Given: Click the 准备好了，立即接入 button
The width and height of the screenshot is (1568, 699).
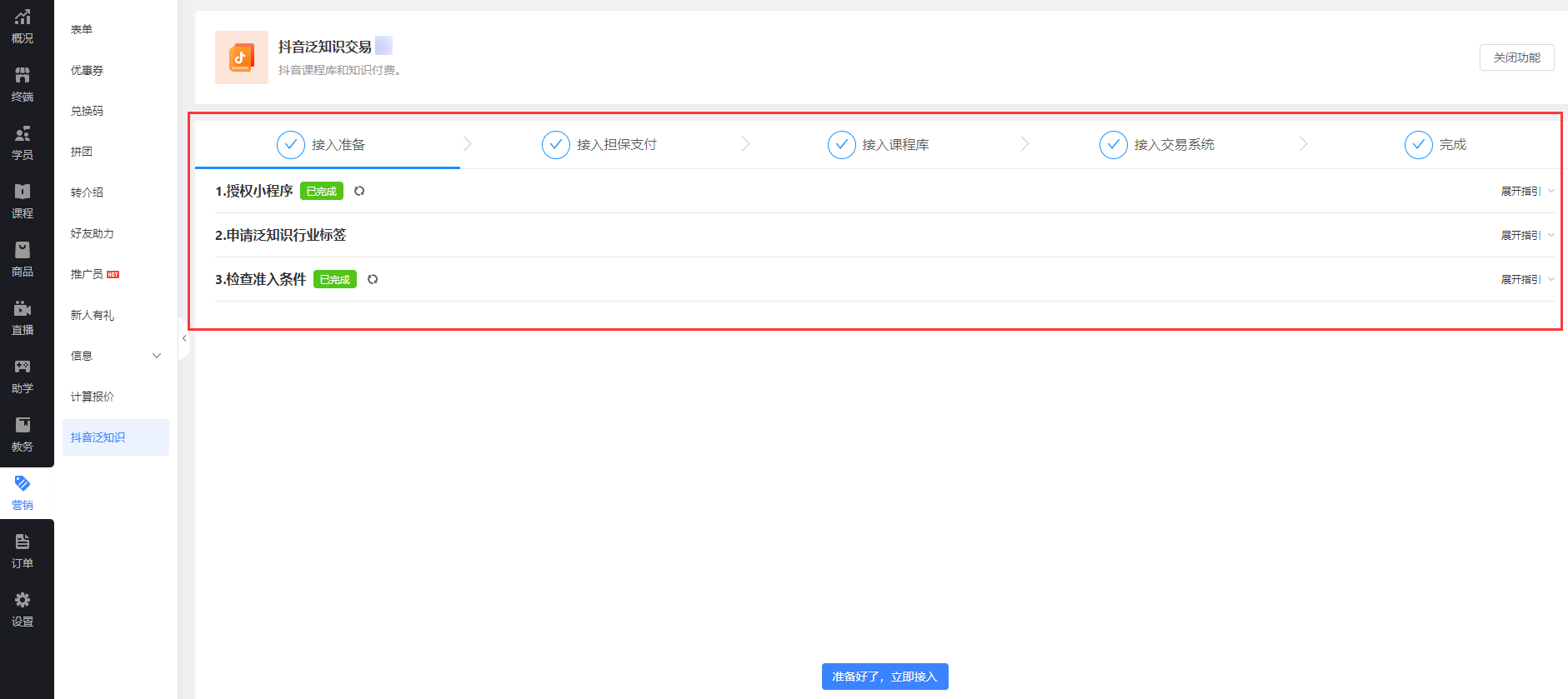Looking at the screenshot, I should coord(884,677).
